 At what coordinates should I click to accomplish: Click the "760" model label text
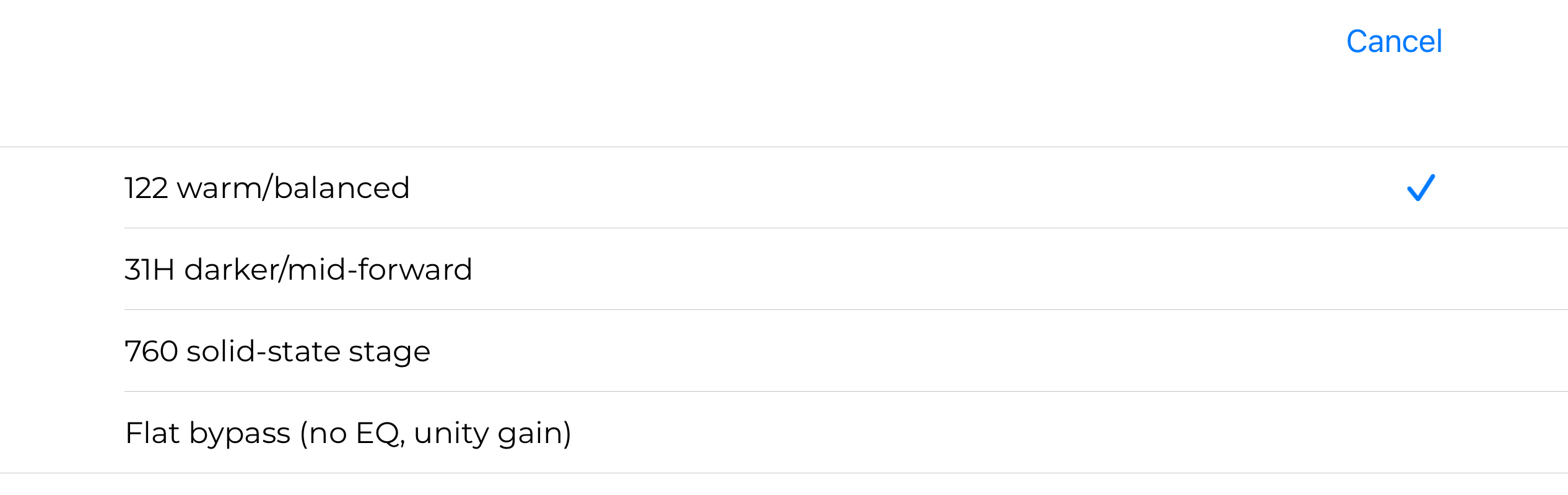coord(152,351)
